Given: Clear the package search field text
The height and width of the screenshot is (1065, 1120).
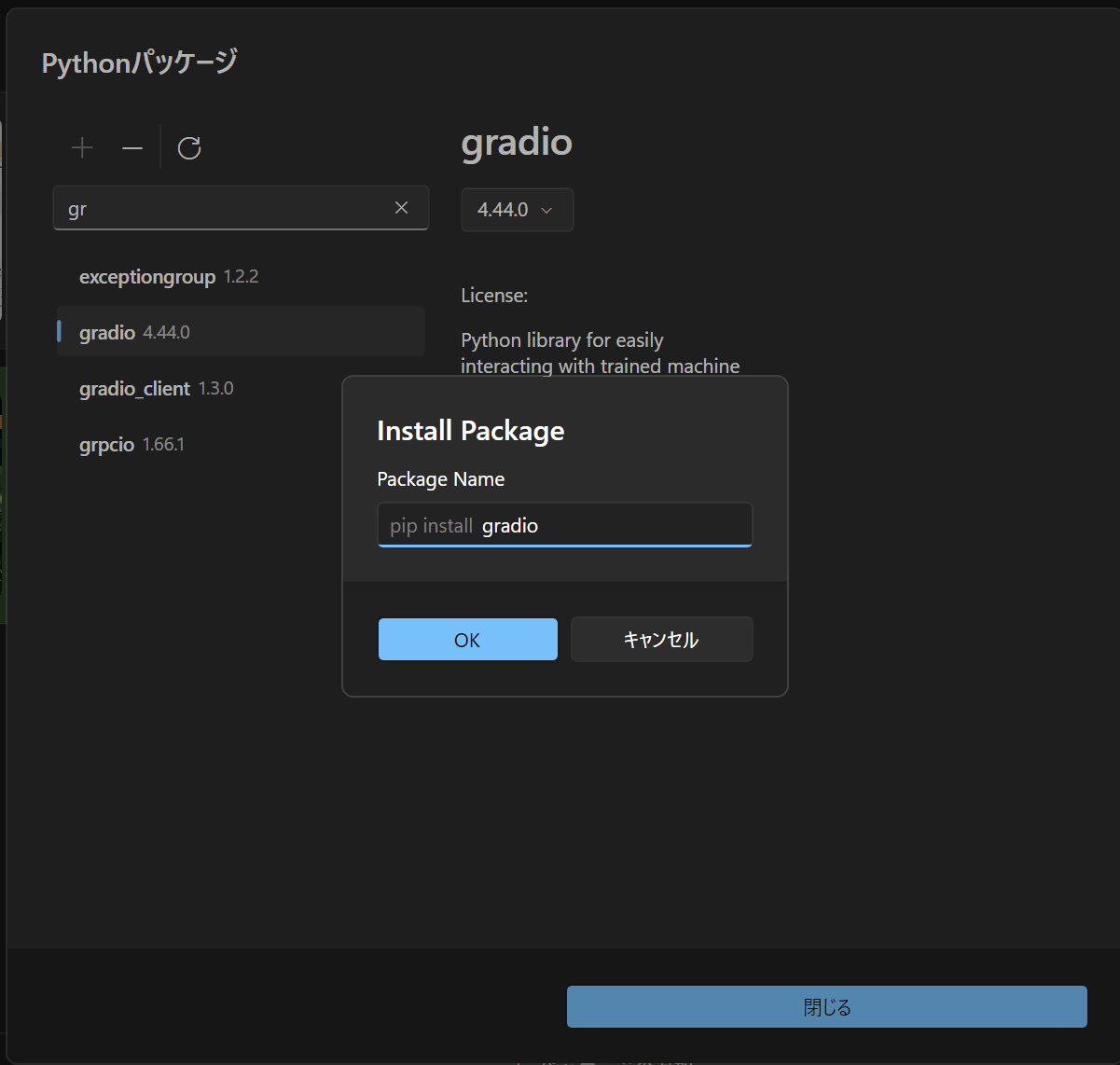Looking at the screenshot, I should click(x=401, y=208).
